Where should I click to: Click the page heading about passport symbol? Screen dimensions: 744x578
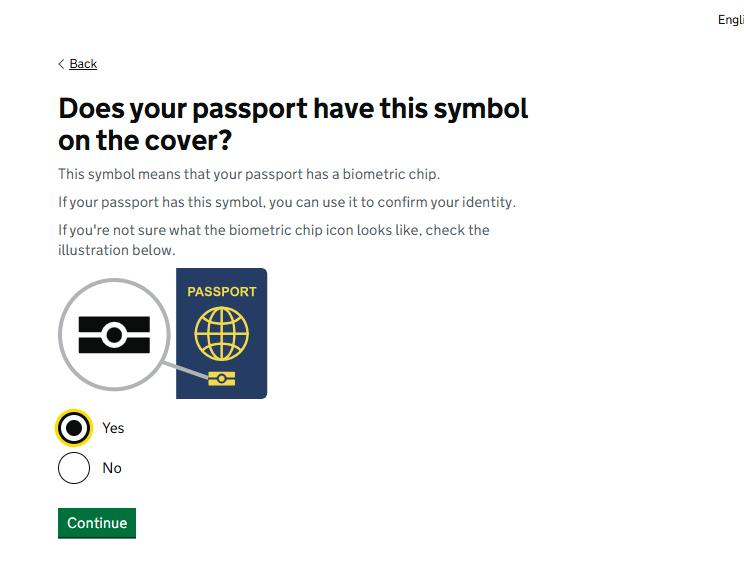coord(293,124)
